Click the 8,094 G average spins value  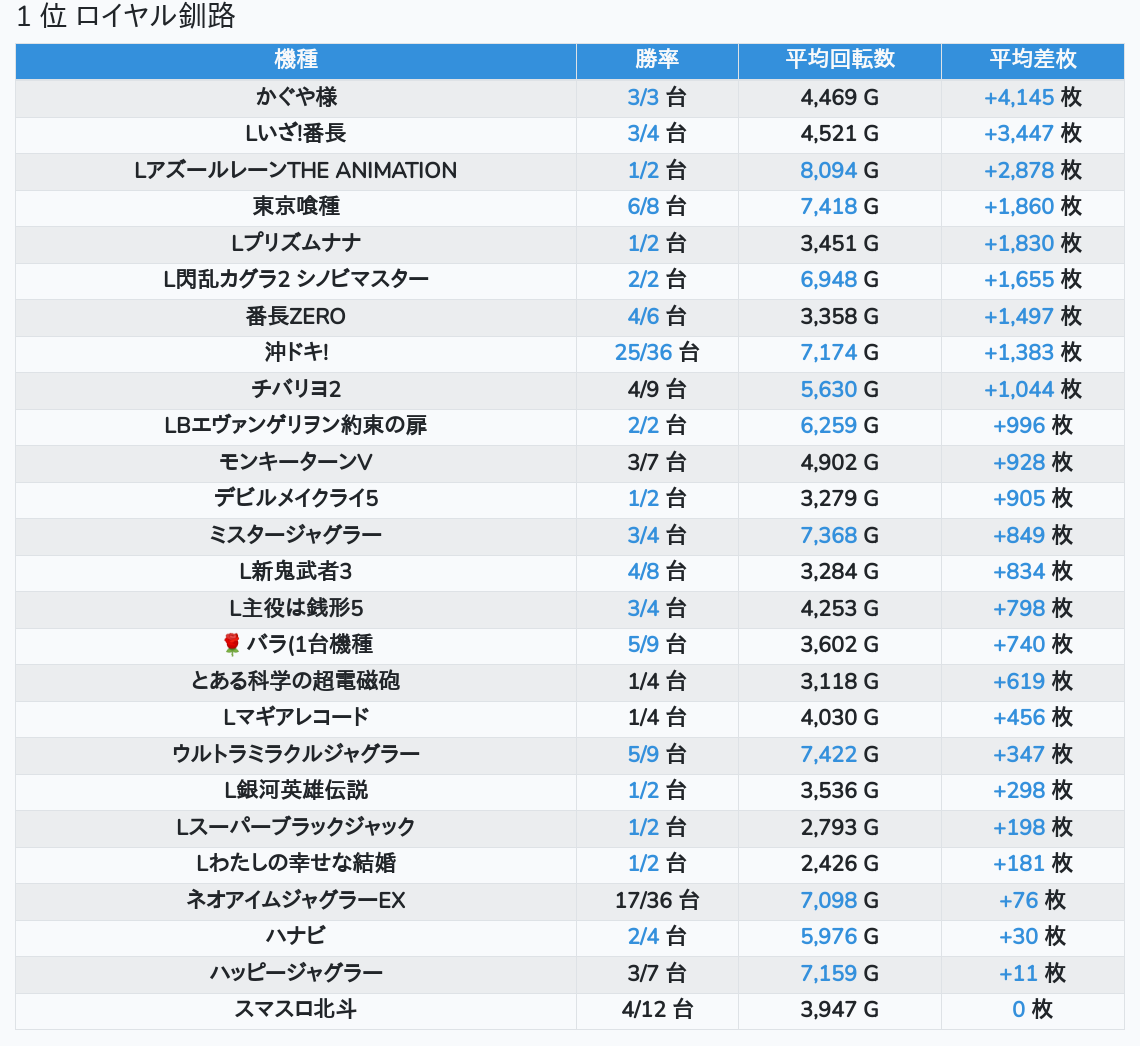[828, 170]
